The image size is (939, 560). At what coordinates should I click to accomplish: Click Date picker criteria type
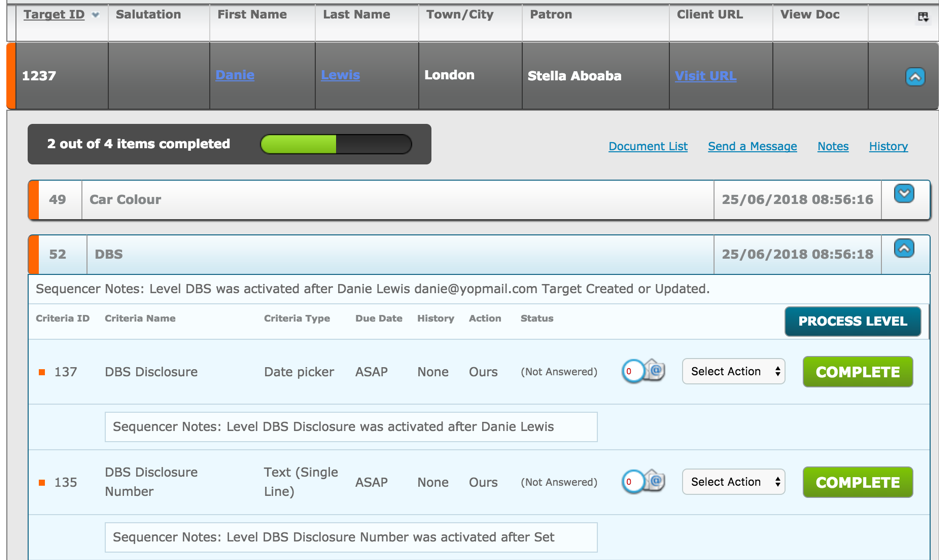(299, 372)
